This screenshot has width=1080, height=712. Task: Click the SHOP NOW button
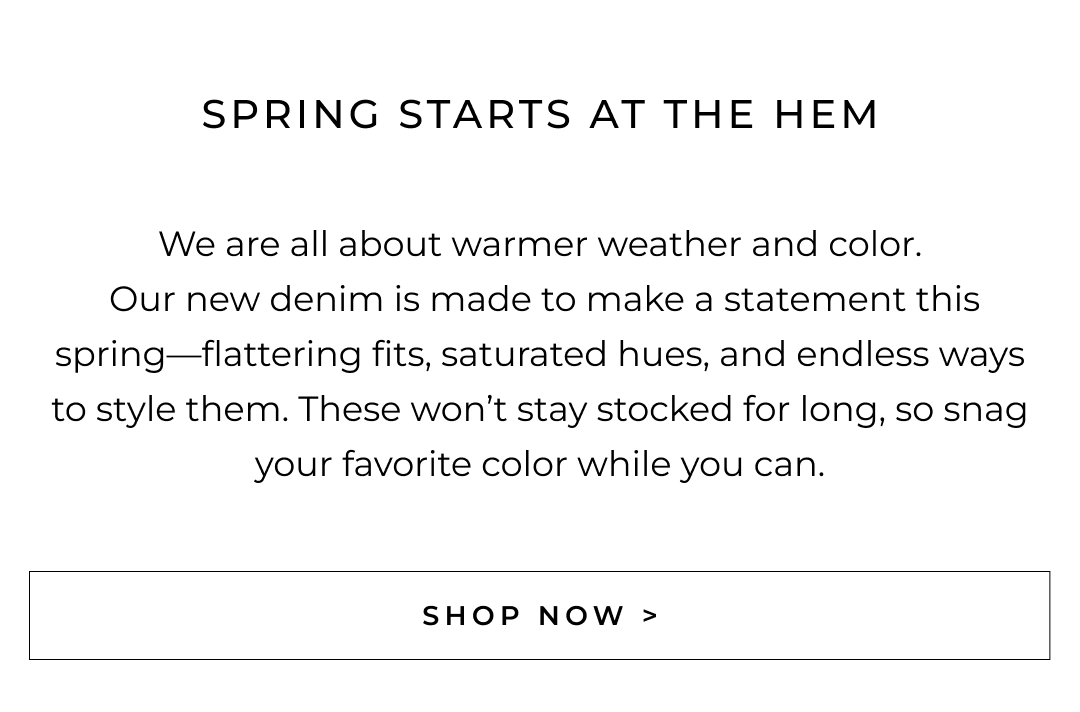tap(540, 615)
